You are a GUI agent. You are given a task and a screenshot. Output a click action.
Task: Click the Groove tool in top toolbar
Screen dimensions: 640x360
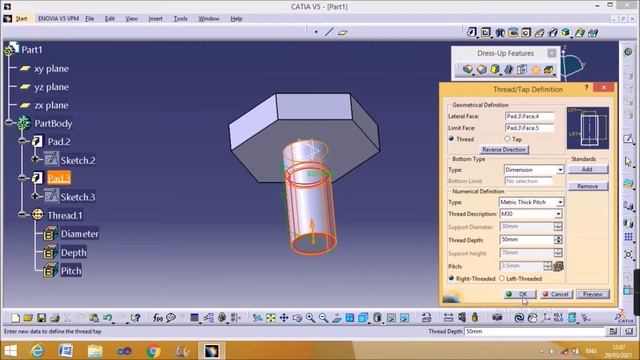513,32
